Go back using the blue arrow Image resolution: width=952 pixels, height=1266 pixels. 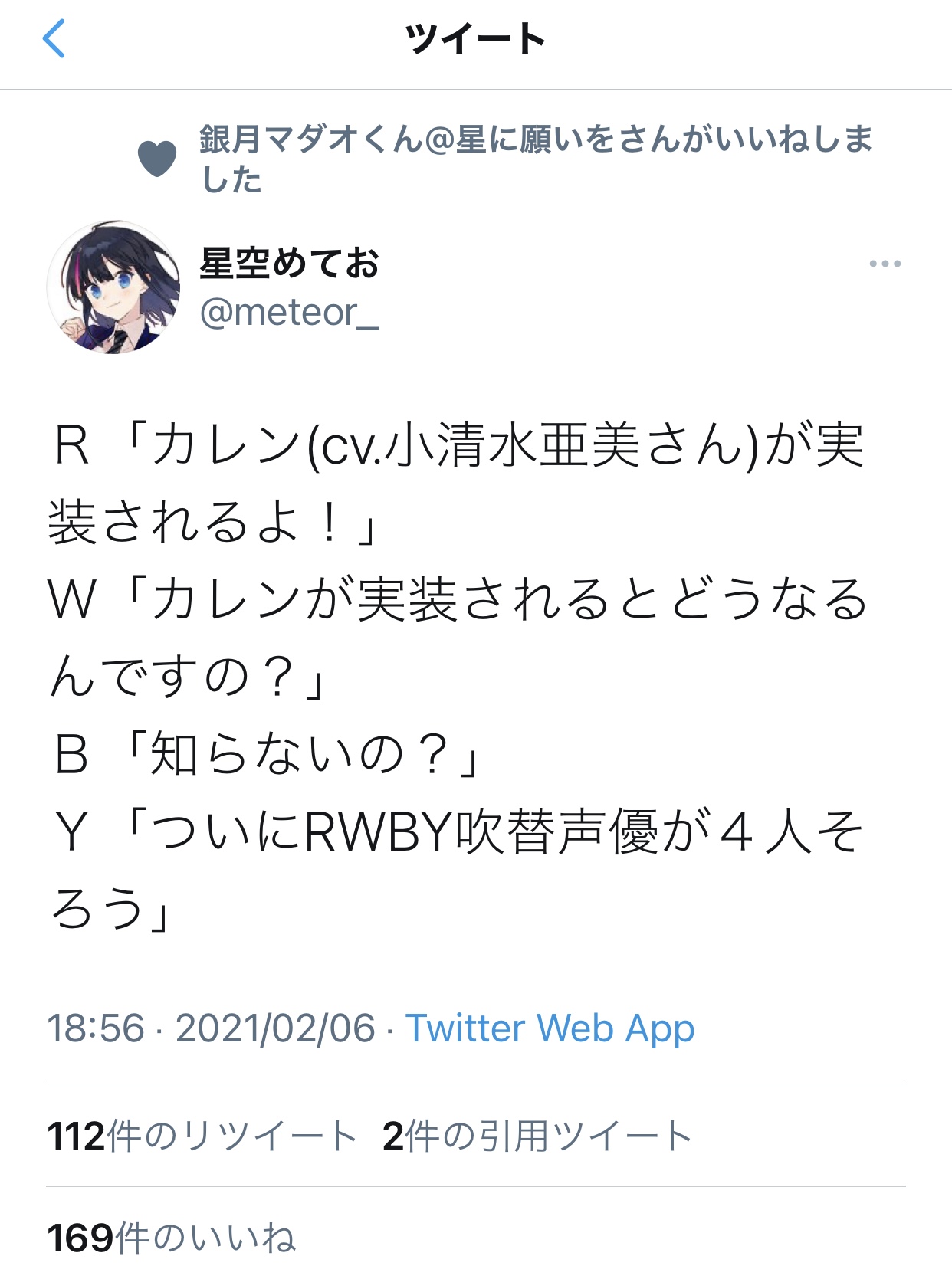pyautogui.click(x=54, y=38)
